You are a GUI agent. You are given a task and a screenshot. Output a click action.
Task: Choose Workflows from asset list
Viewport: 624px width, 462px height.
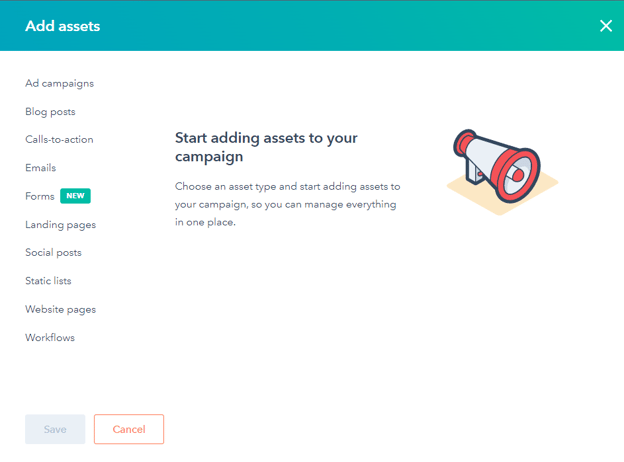click(50, 338)
